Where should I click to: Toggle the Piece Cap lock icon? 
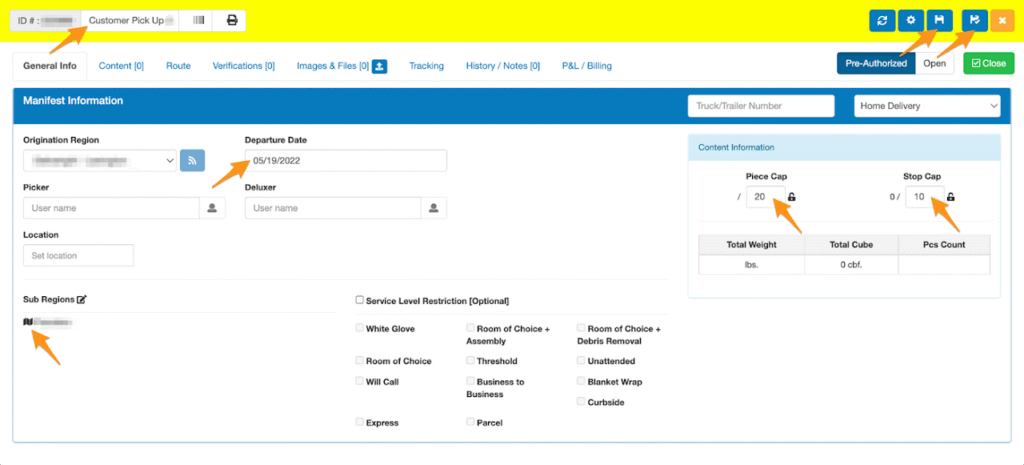click(x=792, y=197)
